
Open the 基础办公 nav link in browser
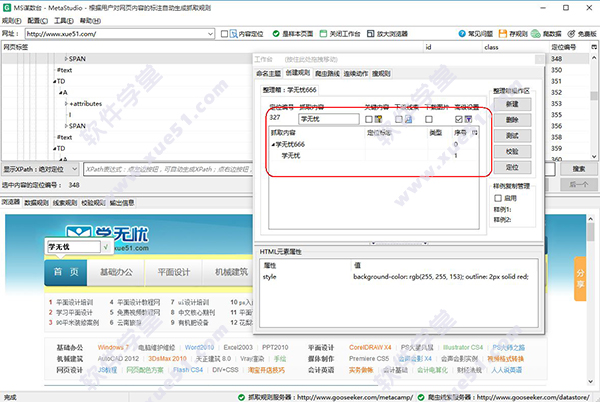click(x=116, y=272)
